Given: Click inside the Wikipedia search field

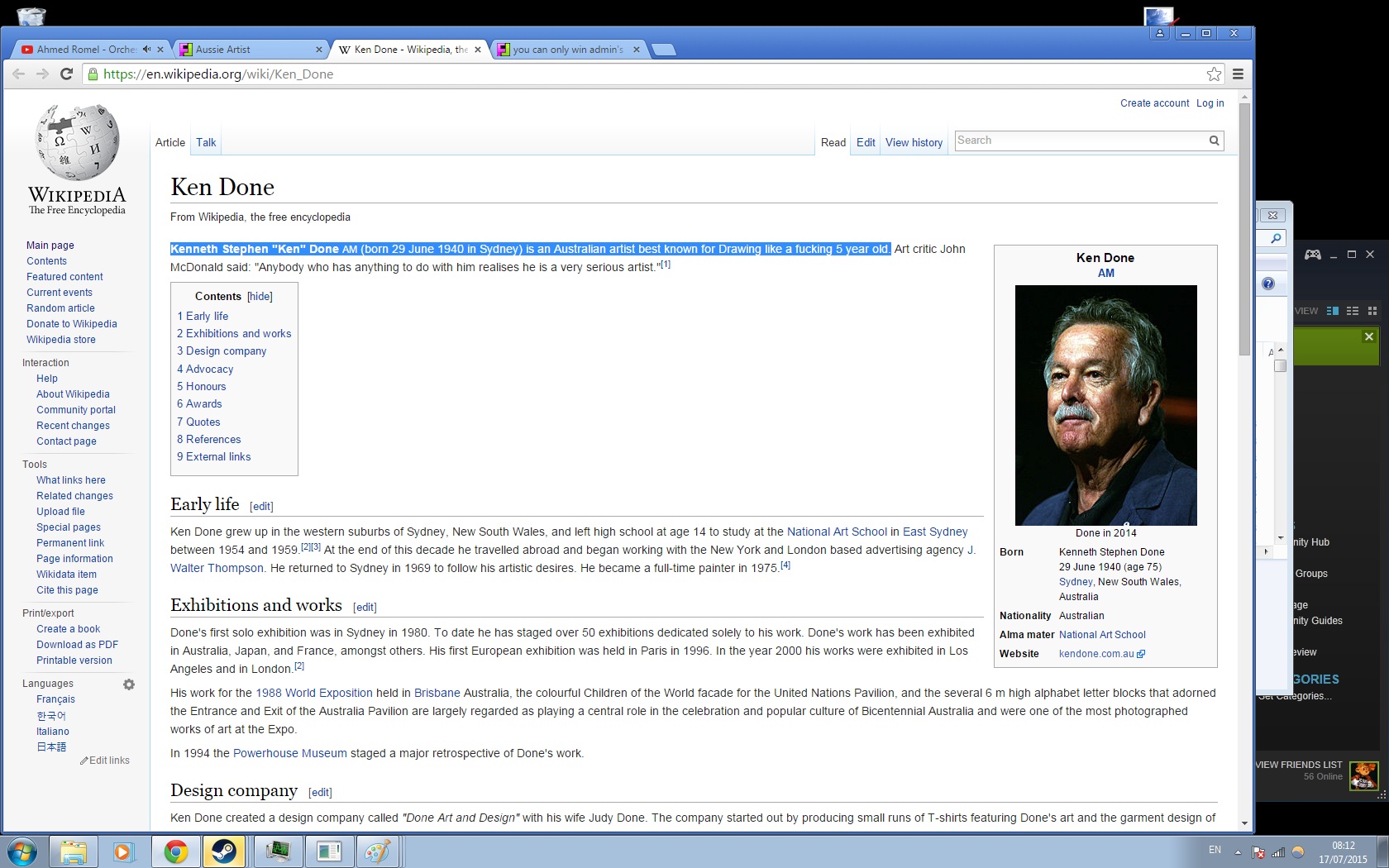Looking at the screenshot, I should pyautogui.click(x=1079, y=141).
